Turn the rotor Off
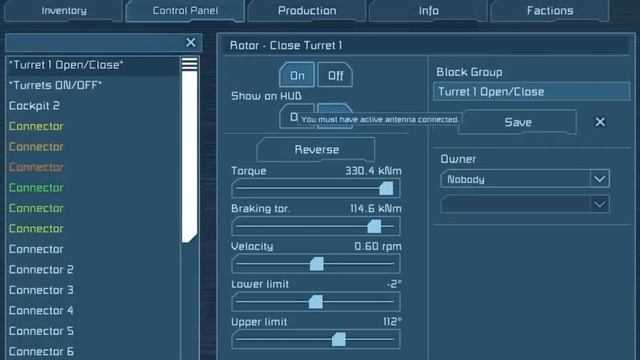640x360 pixels. (x=335, y=75)
